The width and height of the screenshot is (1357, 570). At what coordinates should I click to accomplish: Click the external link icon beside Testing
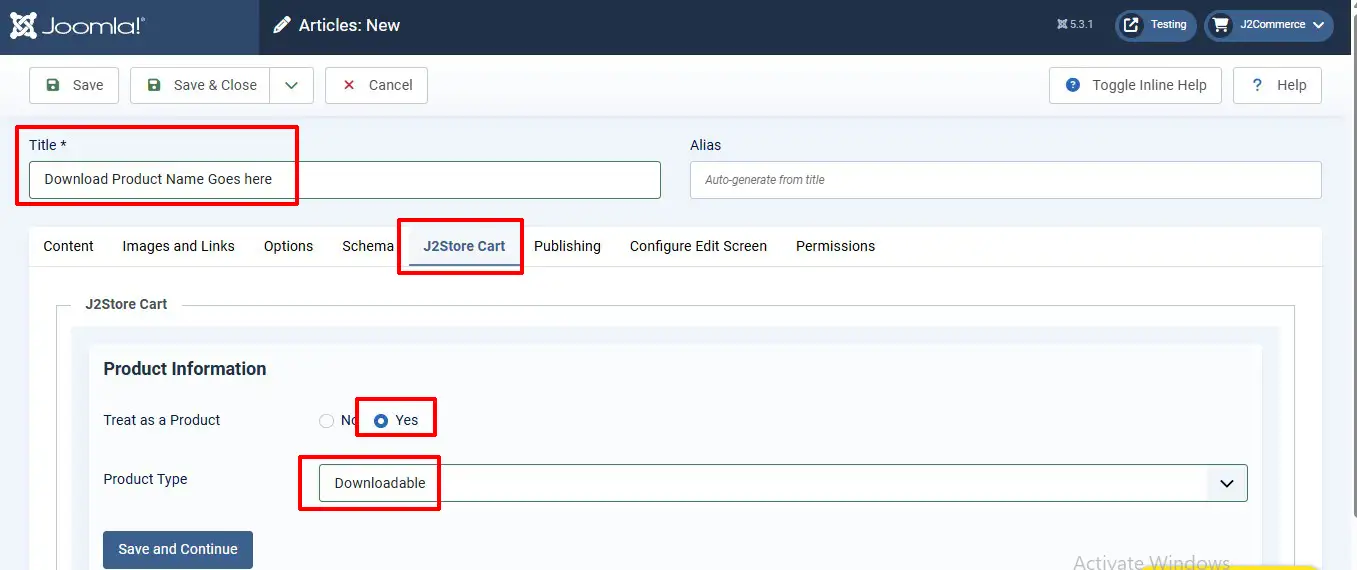coord(1131,25)
